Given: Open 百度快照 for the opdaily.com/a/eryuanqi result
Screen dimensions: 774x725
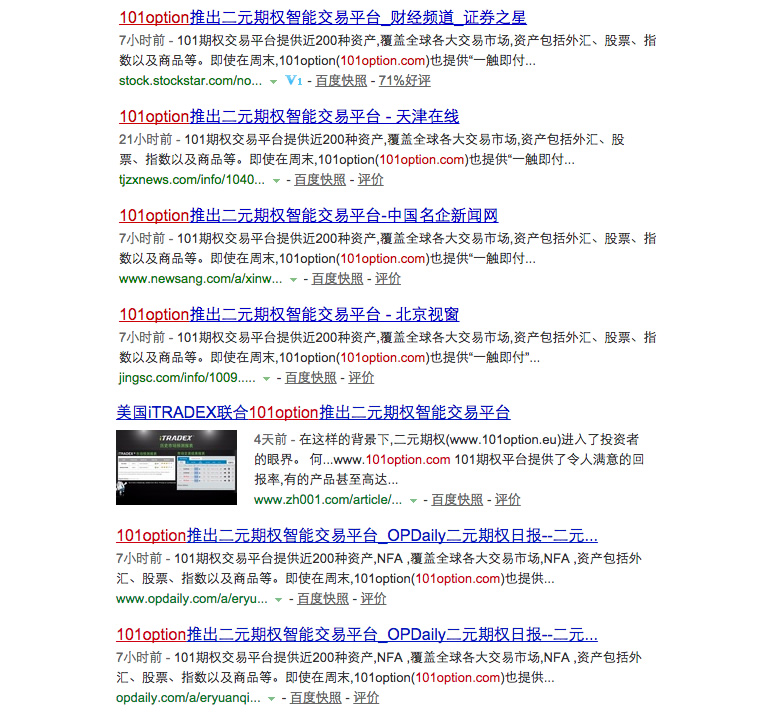Looking at the screenshot, I should [x=315, y=698].
